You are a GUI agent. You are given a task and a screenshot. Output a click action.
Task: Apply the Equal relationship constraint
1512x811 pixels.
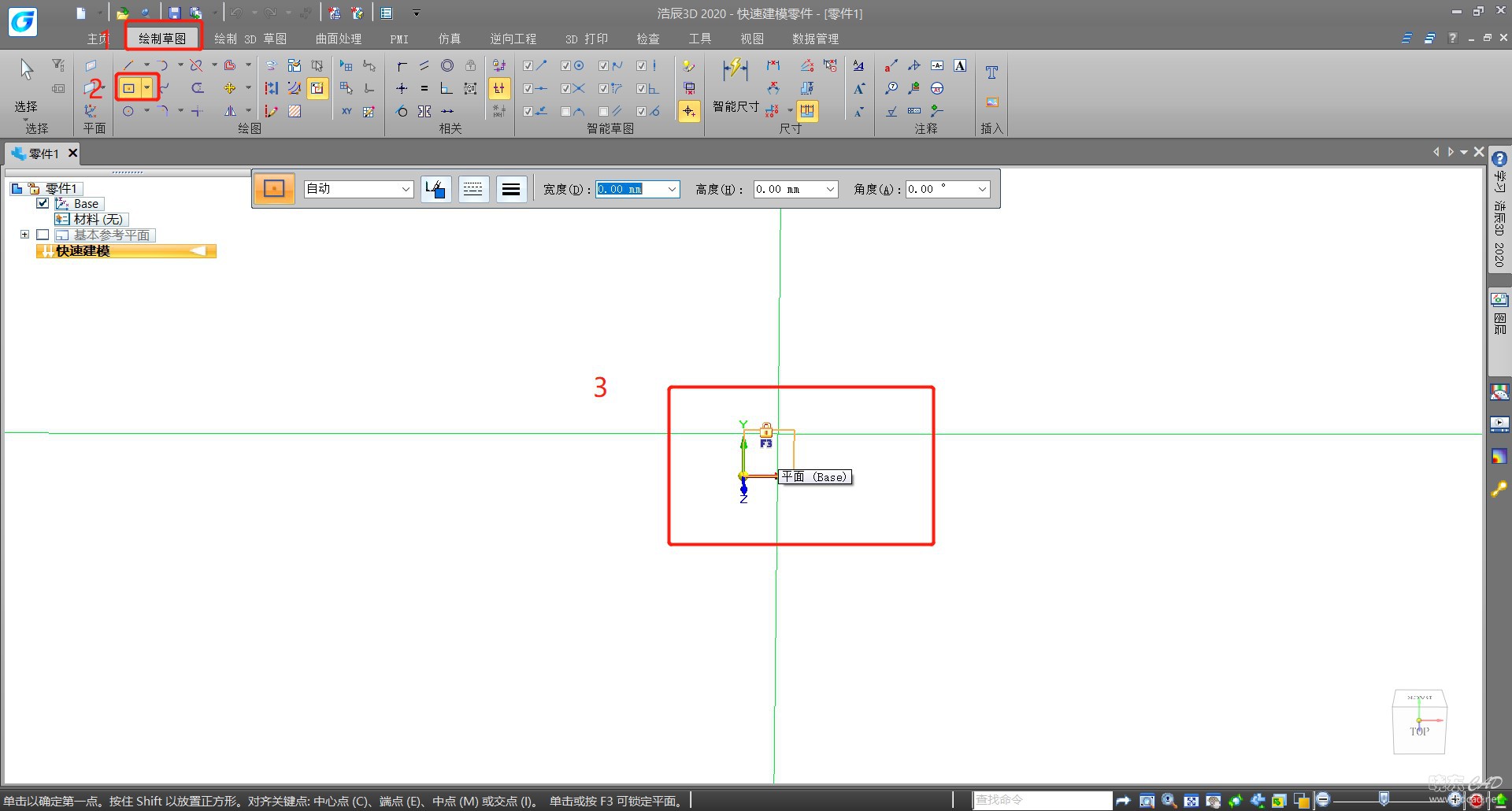(x=424, y=88)
